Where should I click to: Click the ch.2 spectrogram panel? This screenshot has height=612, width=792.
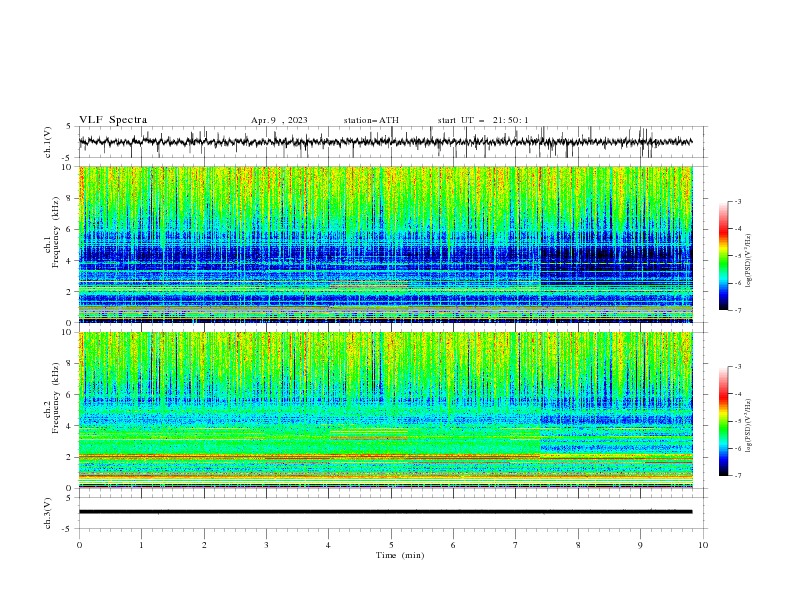(385, 410)
